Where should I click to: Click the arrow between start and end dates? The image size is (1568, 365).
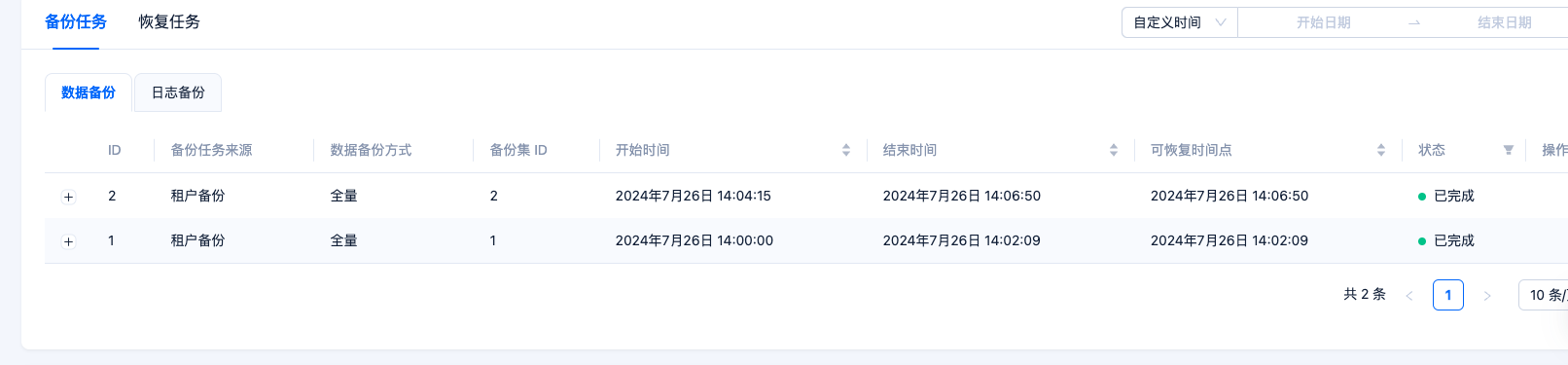(x=1414, y=22)
